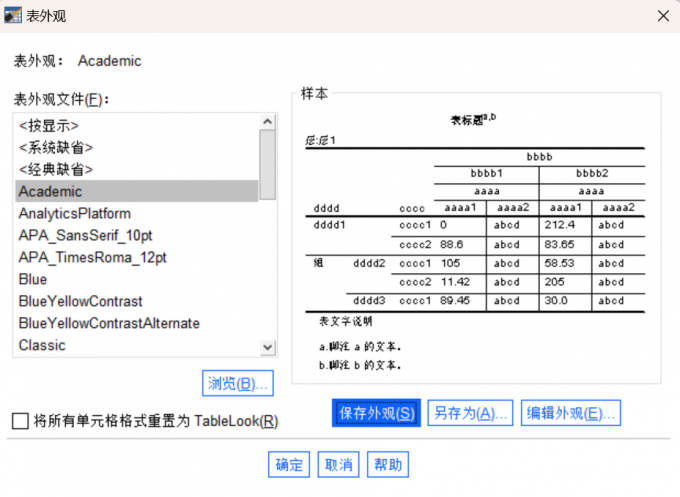
Task: Click list scrollbar down arrow
Action: point(268,347)
